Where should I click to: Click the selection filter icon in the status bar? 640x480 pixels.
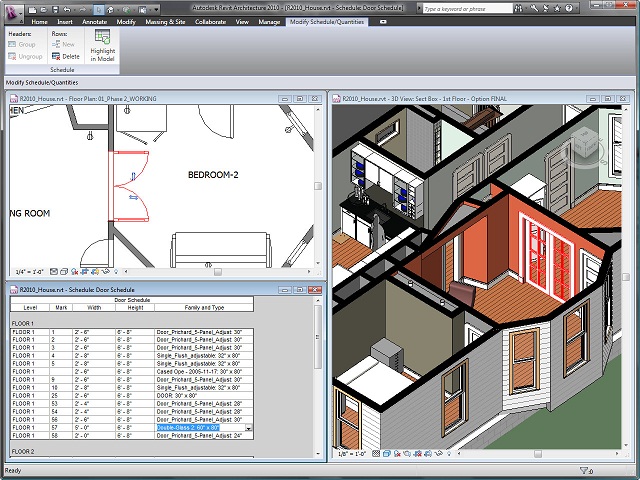[x=584, y=471]
